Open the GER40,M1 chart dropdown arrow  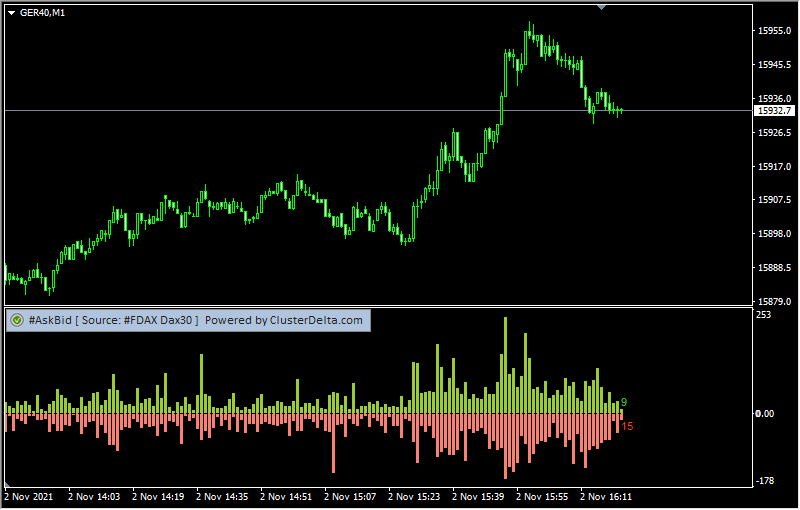tap(11, 12)
